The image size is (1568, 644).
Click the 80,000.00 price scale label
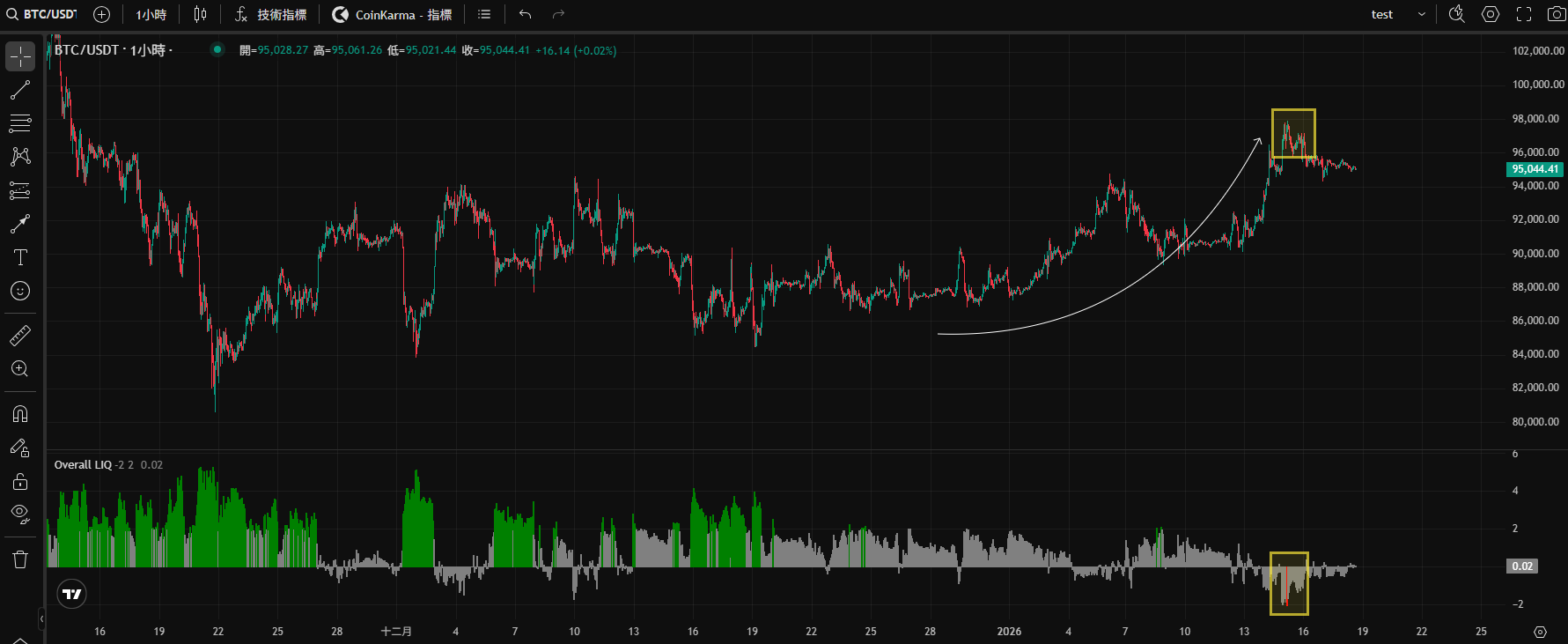click(1535, 422)
